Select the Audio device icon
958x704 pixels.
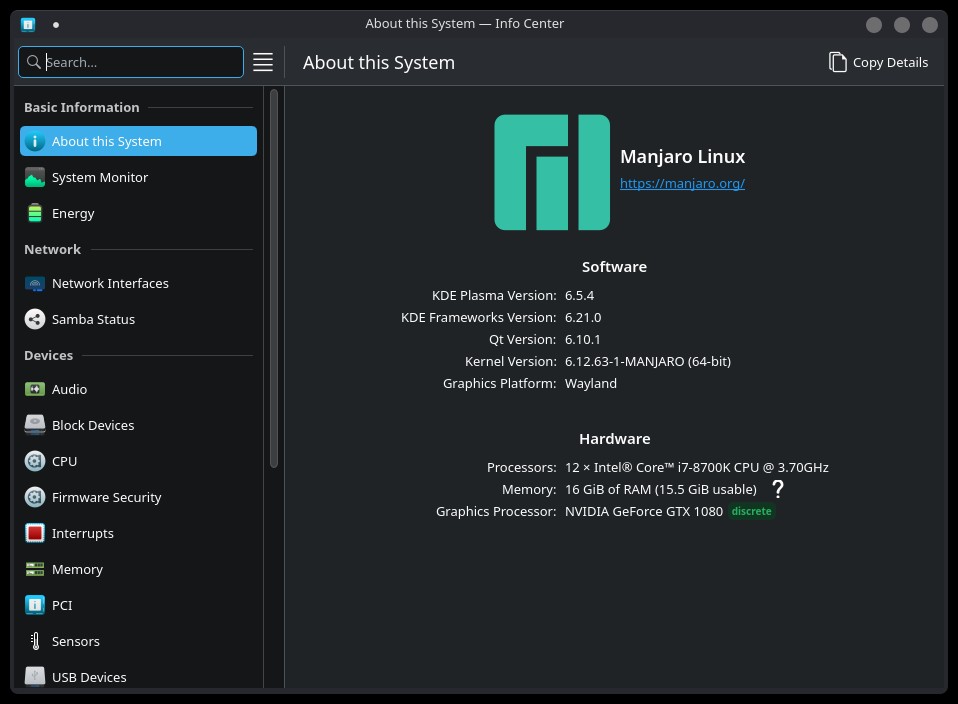pos(35,389)
